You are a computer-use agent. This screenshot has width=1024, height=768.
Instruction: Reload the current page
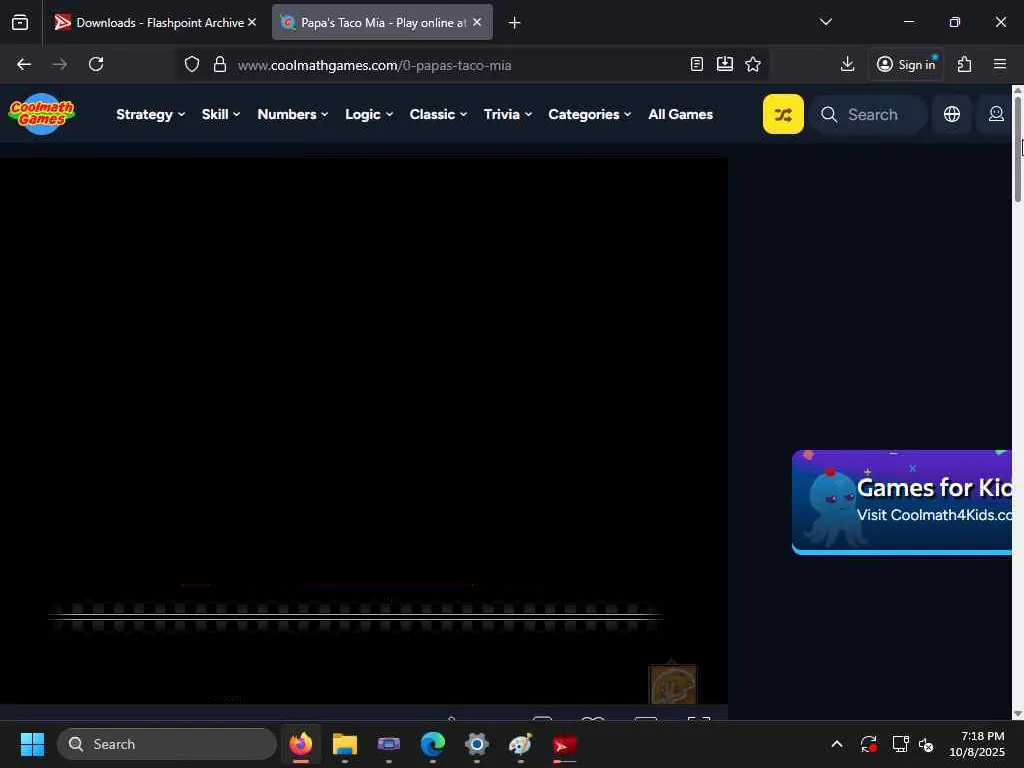[x=96, y=64]
